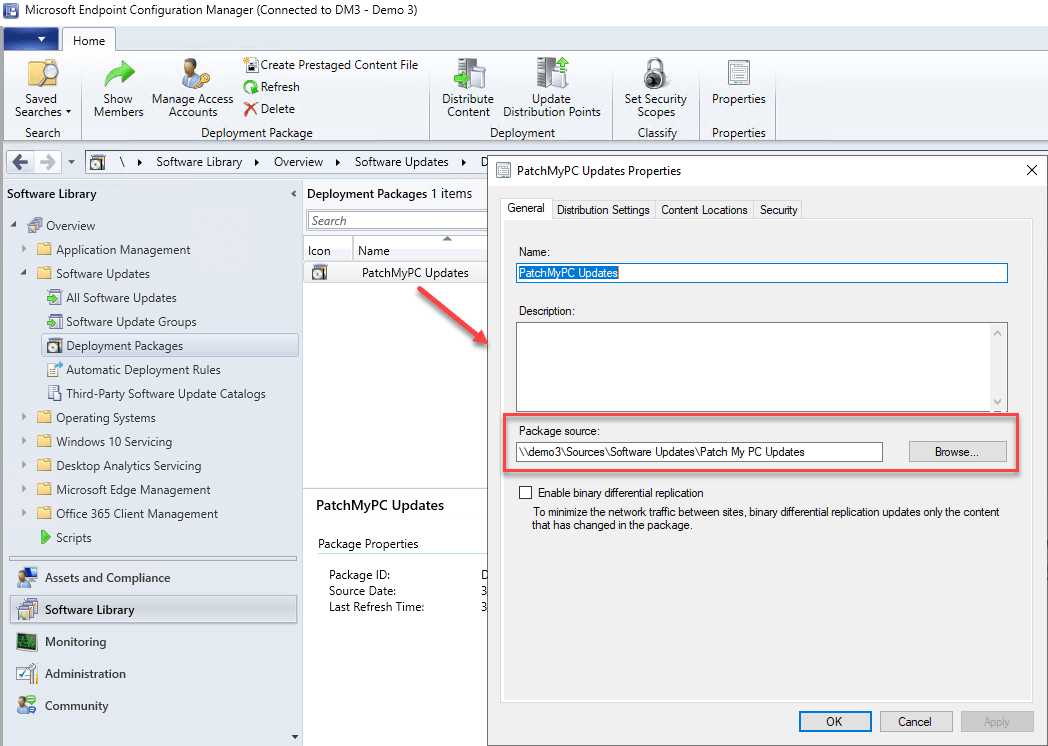
Task: Switch to the Monitoring workspace
Action: [154, 642]
